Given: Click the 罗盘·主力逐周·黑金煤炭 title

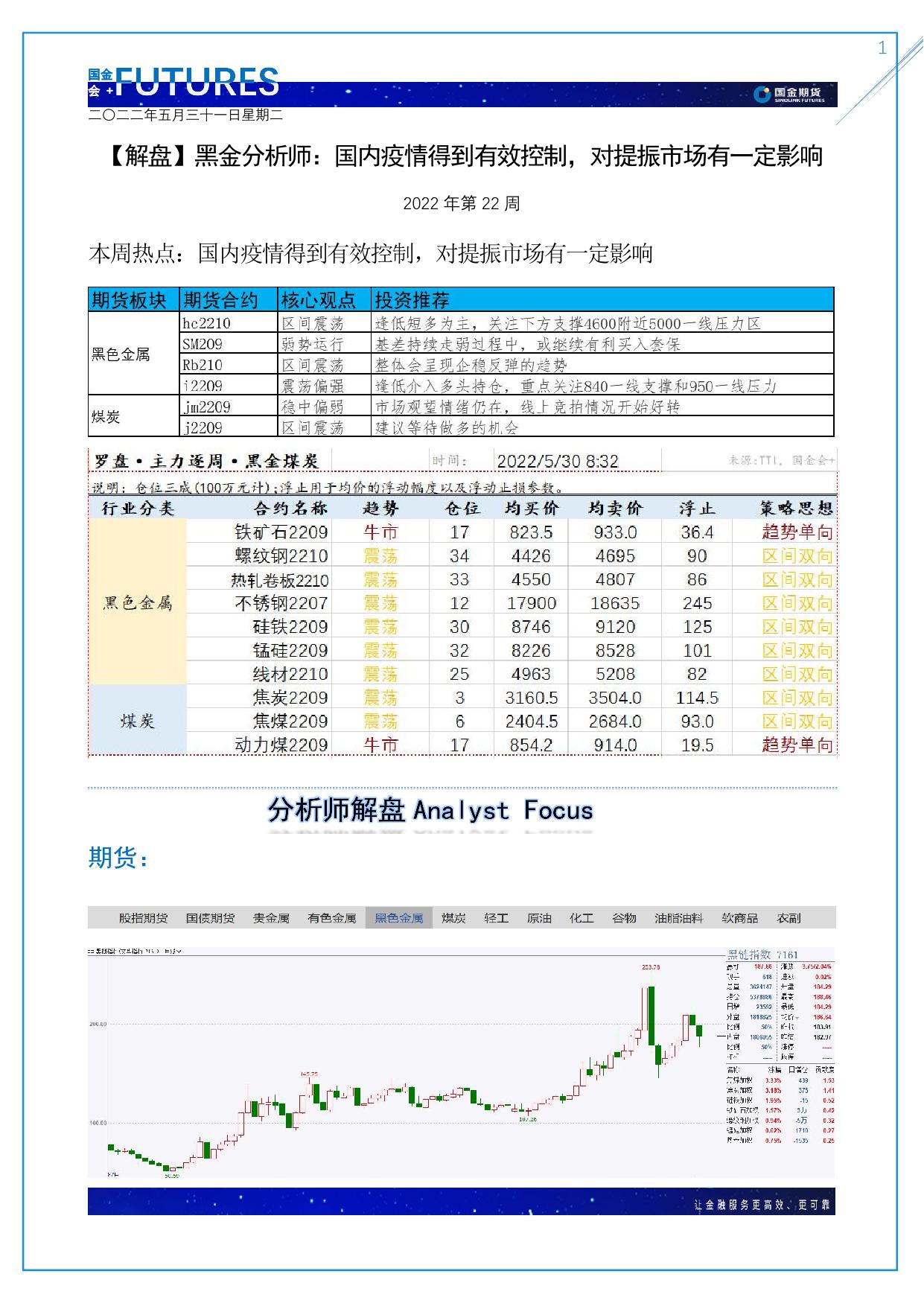Looking at the screenshot, I should tap(205, 461).
